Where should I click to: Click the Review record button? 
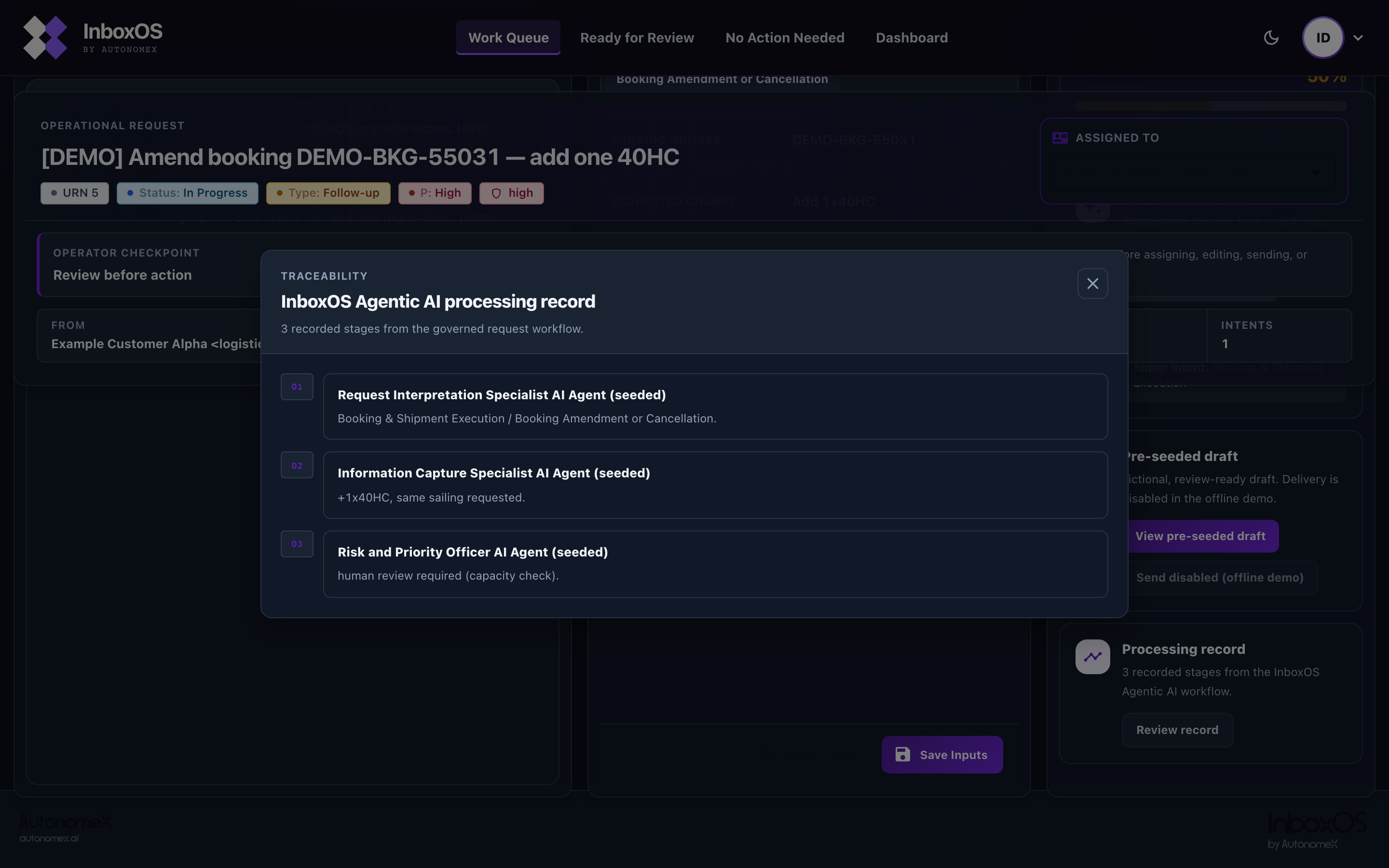click(x=1177, y=730)
